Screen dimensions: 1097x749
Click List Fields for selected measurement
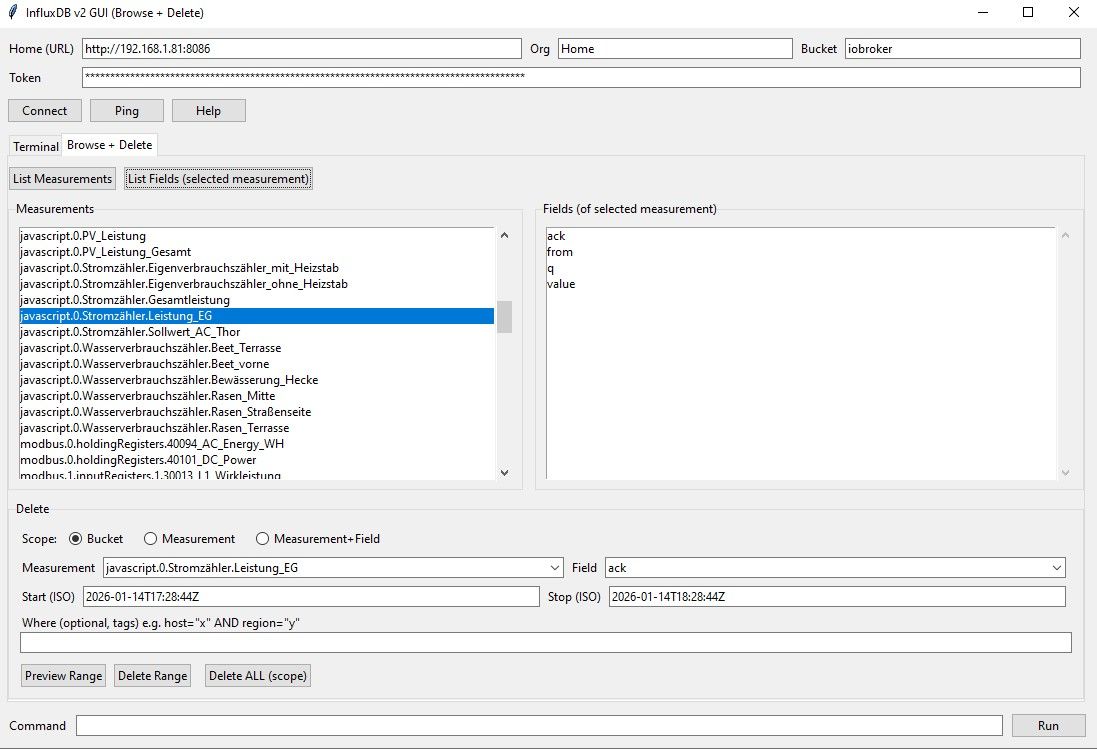coord(218,178)
